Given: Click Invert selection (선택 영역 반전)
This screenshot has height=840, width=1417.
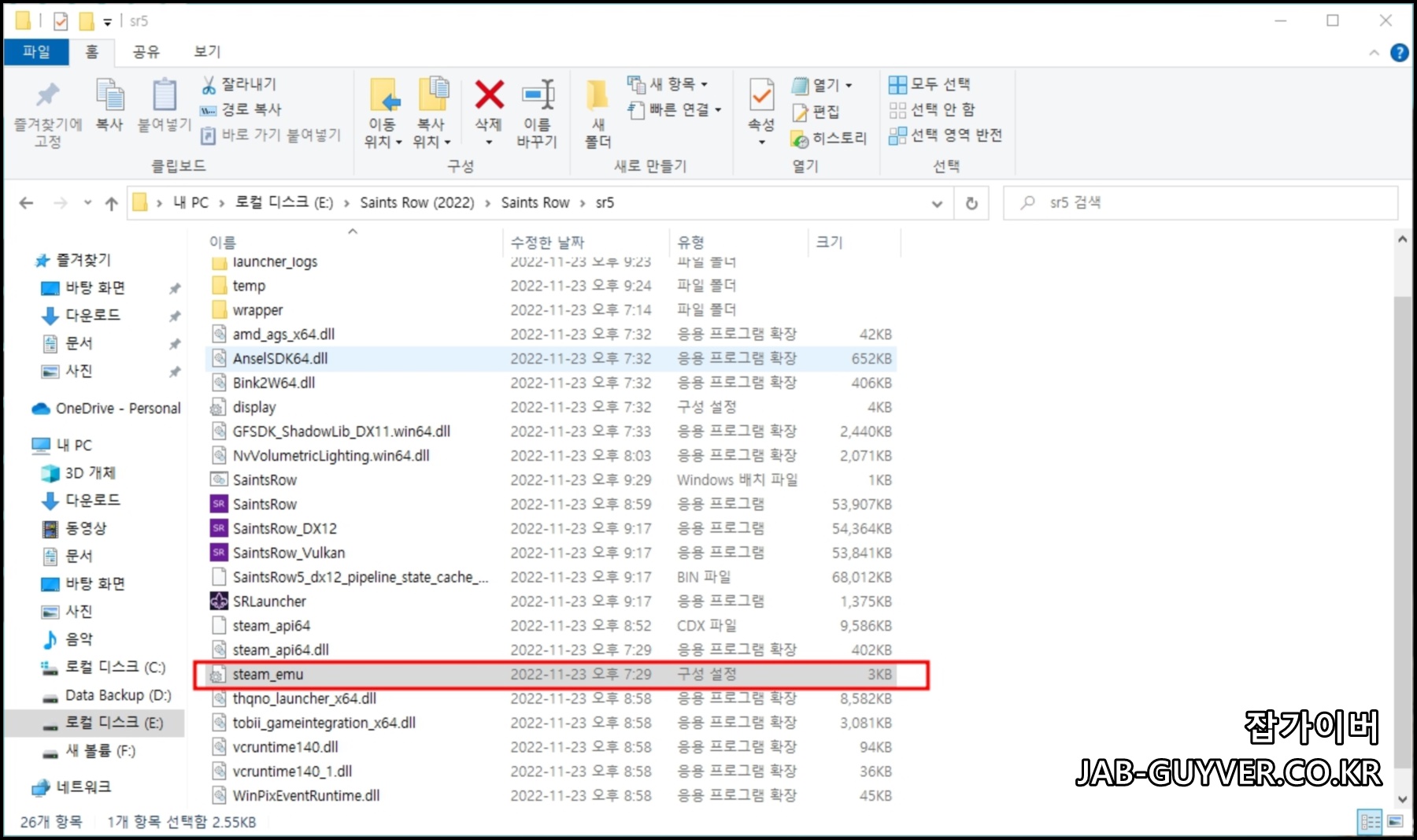Looking at the screenshot, I should [945, 135].
